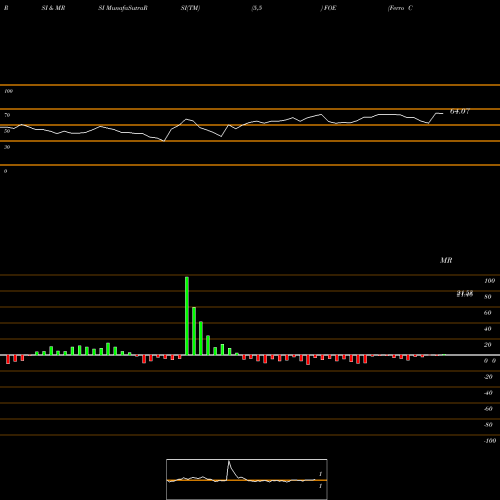Click the 40 label on MR axis
This screenshot has width=500, height=500.
click(488, 329)
